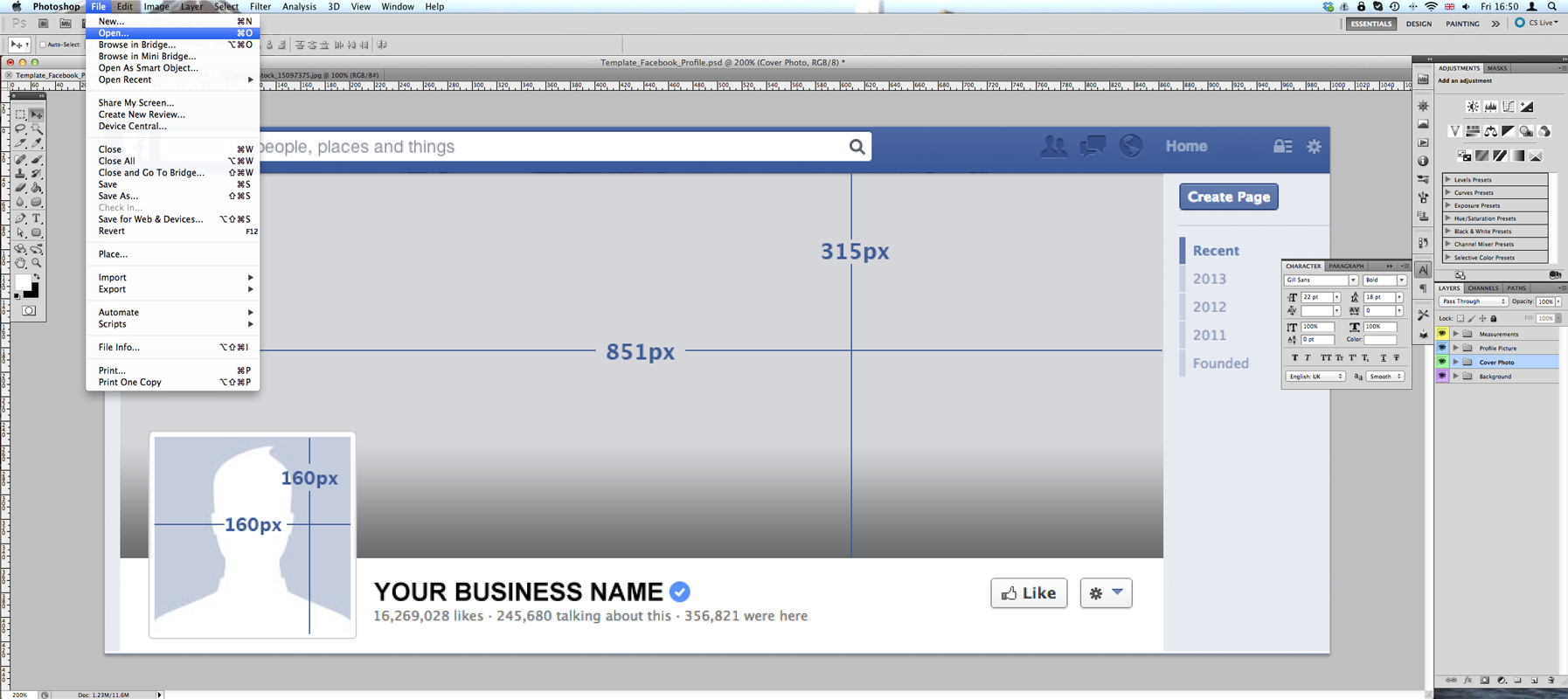Click the foreground color swatch
The height and width of the screenshot is (699, 1568).
point(23,282)
